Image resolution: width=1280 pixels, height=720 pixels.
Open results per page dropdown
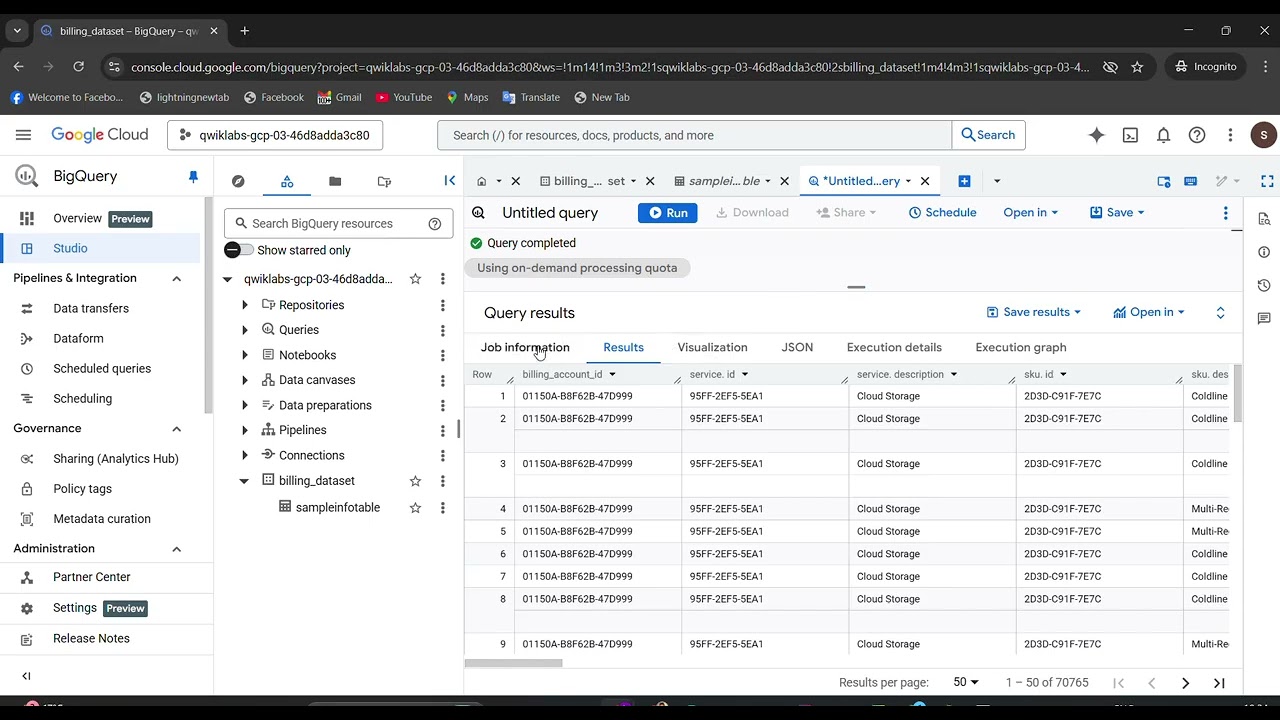point(966,682)
